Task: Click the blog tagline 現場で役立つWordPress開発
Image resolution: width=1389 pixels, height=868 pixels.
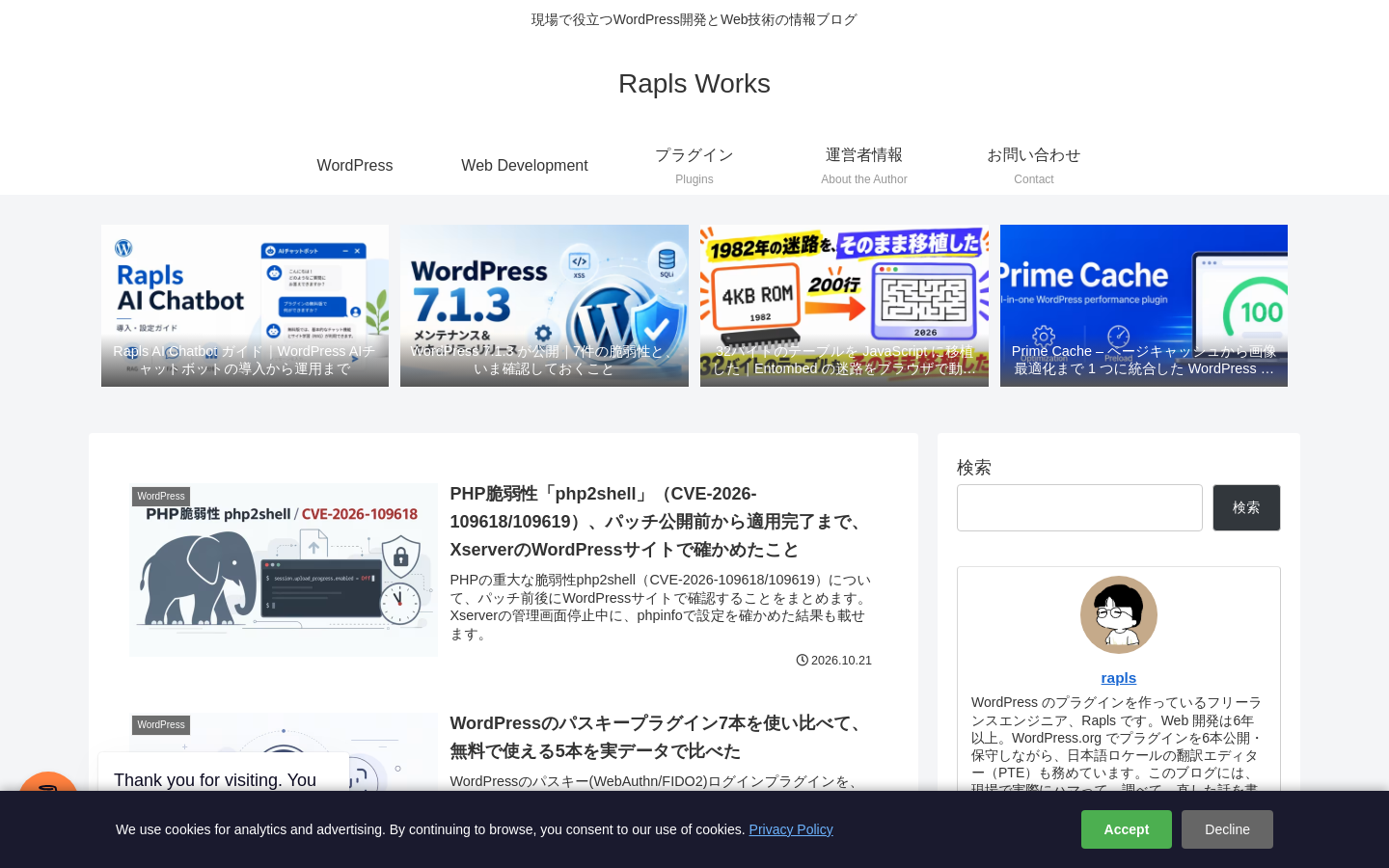Action: click(x=694, y=19)
